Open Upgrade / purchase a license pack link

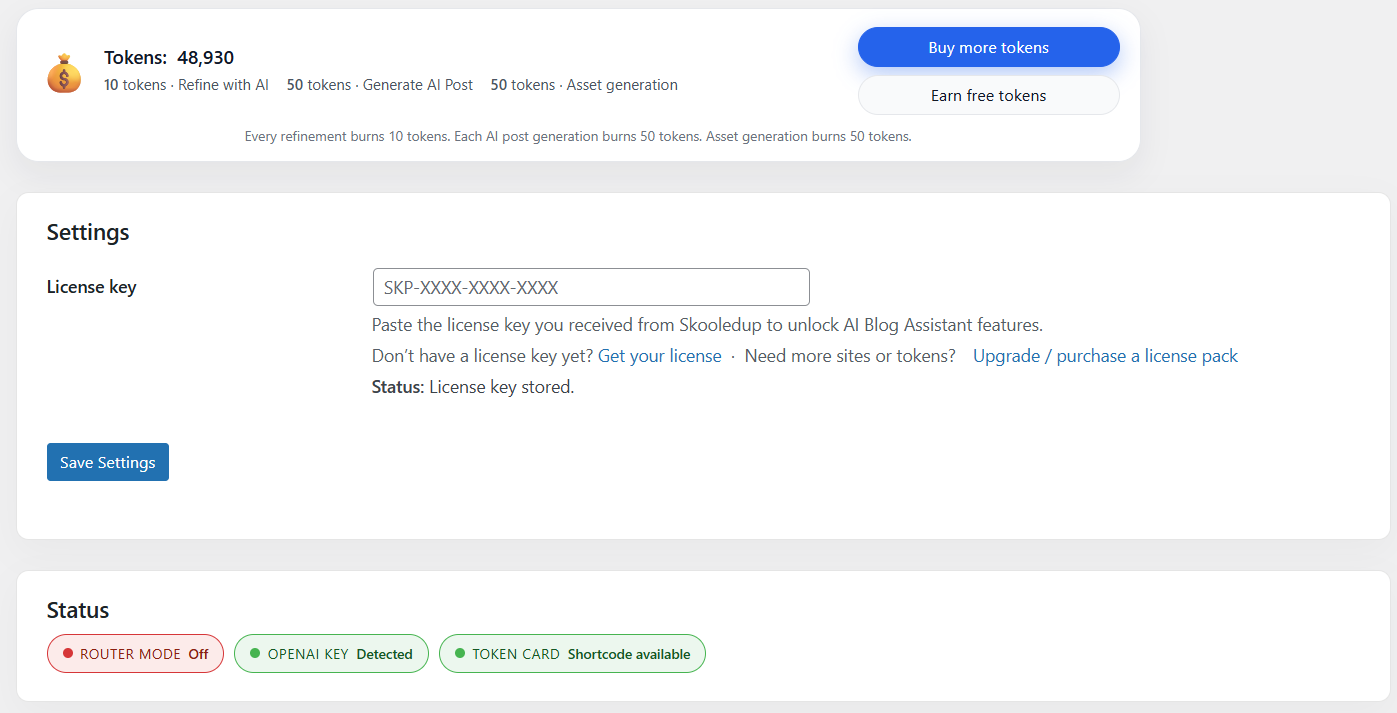(1105, 356)
